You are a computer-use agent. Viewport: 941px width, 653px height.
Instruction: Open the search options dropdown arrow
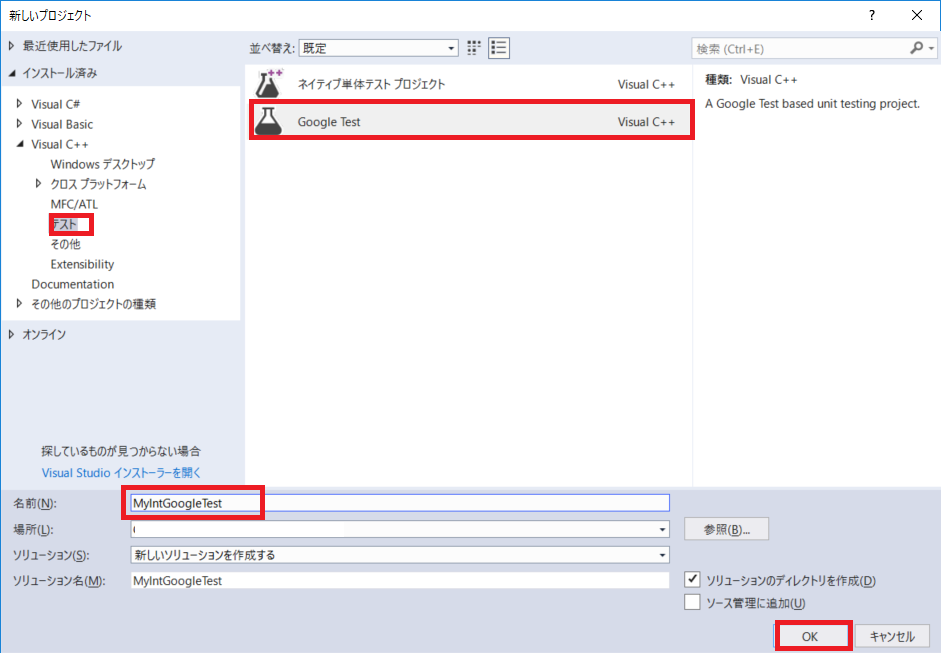[x=931, y=49]
